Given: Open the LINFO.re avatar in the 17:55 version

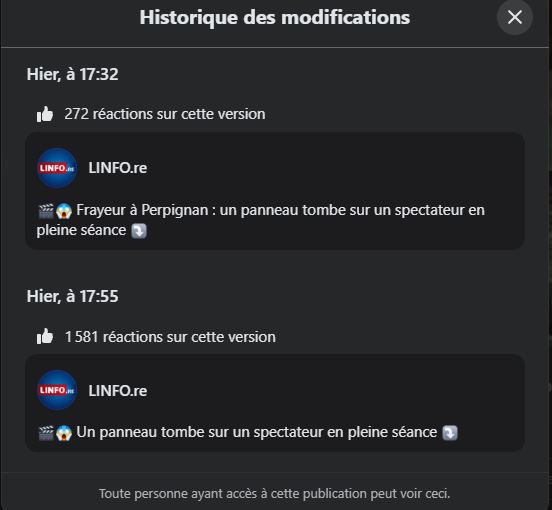Looking at the screenshot, I should click(57, 390).
